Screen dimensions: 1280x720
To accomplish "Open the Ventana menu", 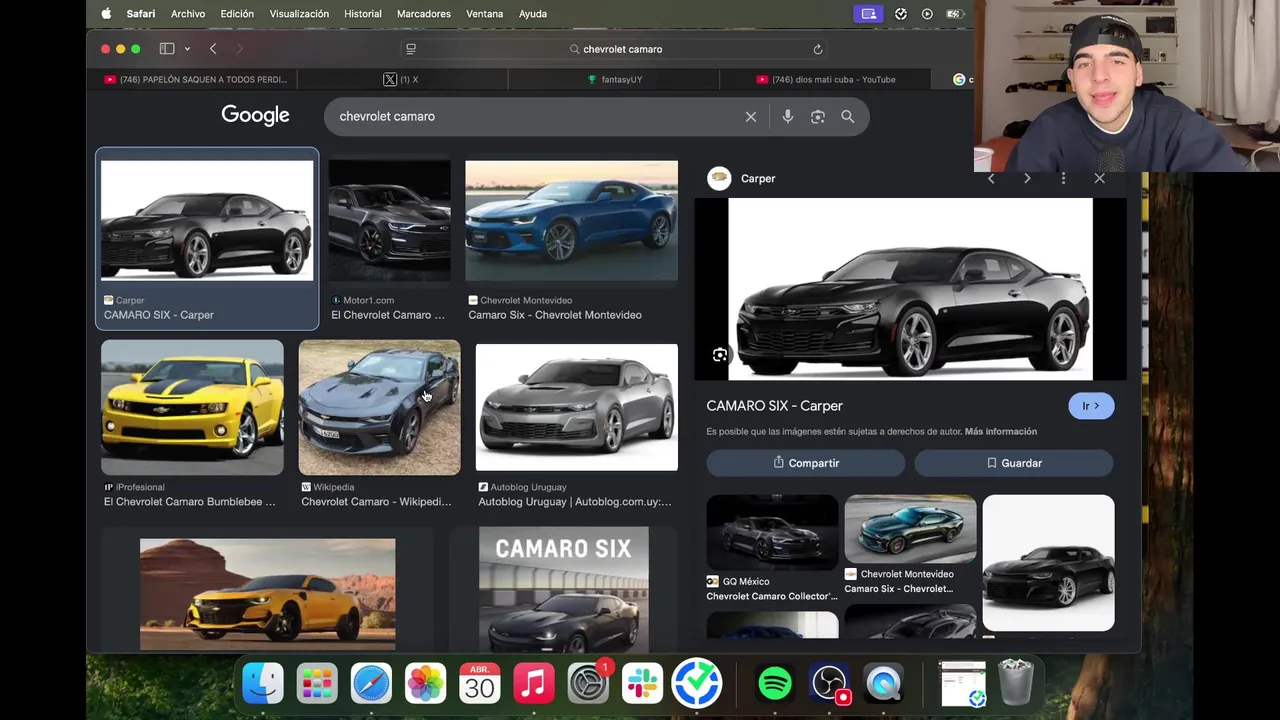I will (485, 14).
